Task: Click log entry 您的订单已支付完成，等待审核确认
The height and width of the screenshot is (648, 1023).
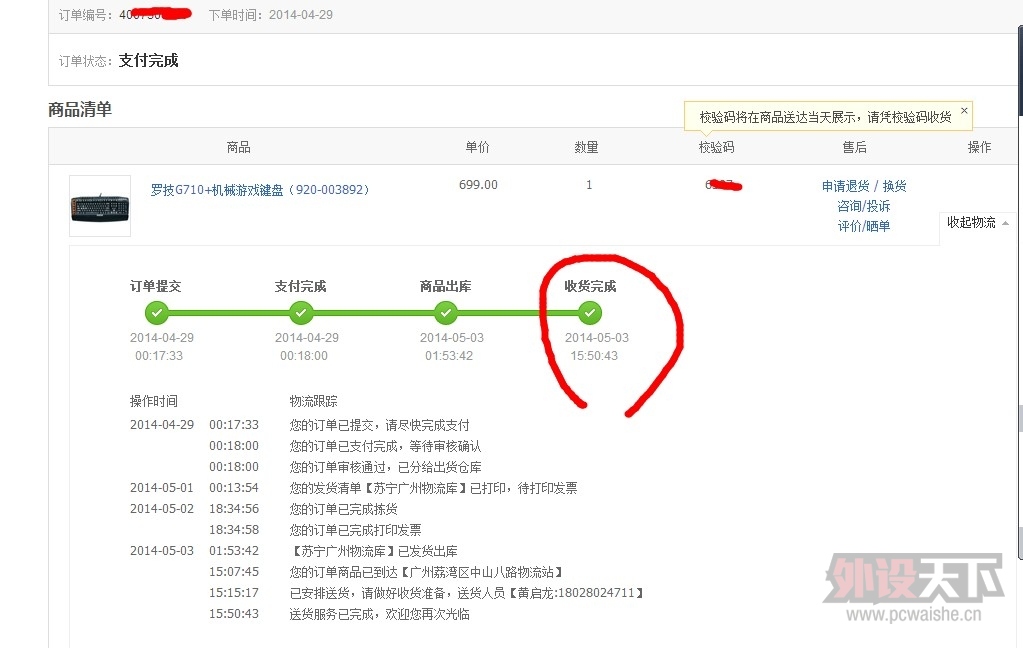Action: (x=386, y=446)
